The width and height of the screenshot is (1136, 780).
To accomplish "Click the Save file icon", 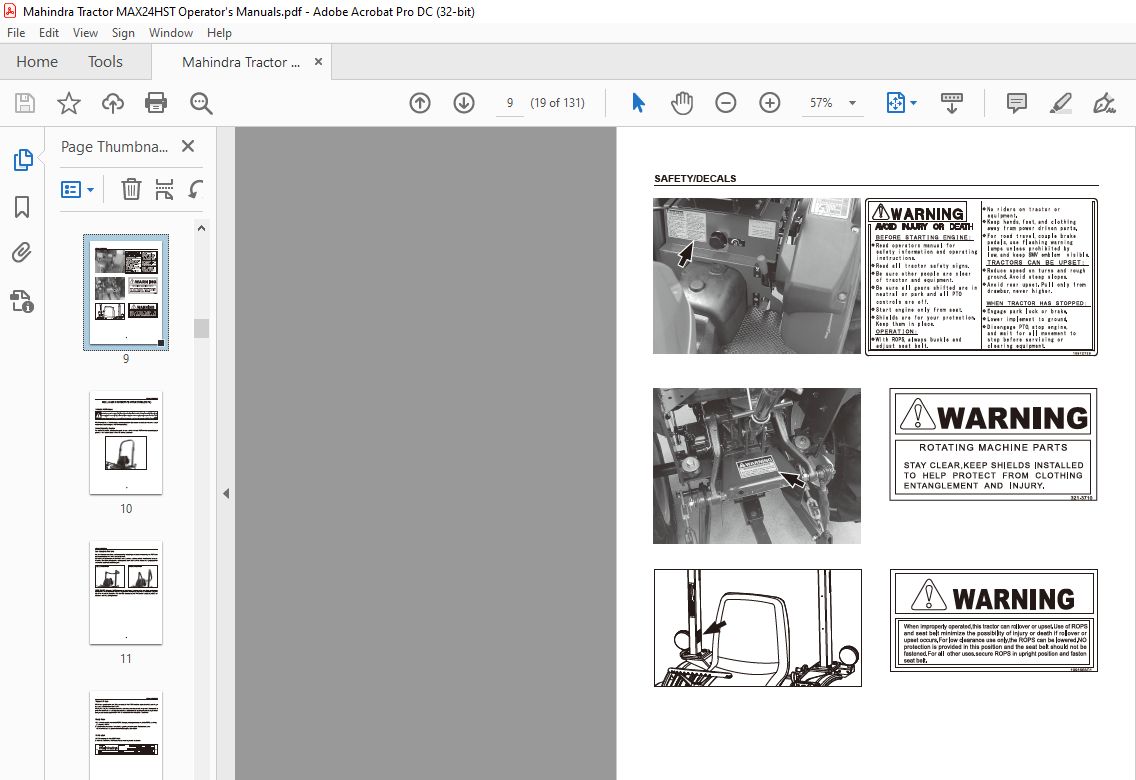I will [x=25, y=104].
